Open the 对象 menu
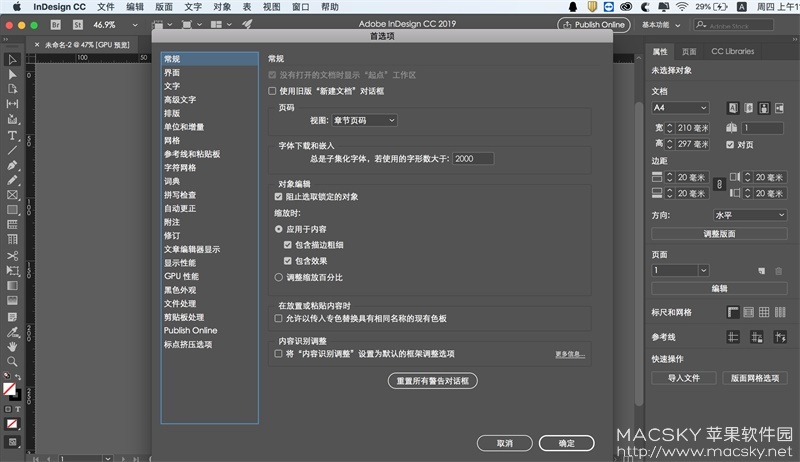800x462 pixels. coord(222,7)
